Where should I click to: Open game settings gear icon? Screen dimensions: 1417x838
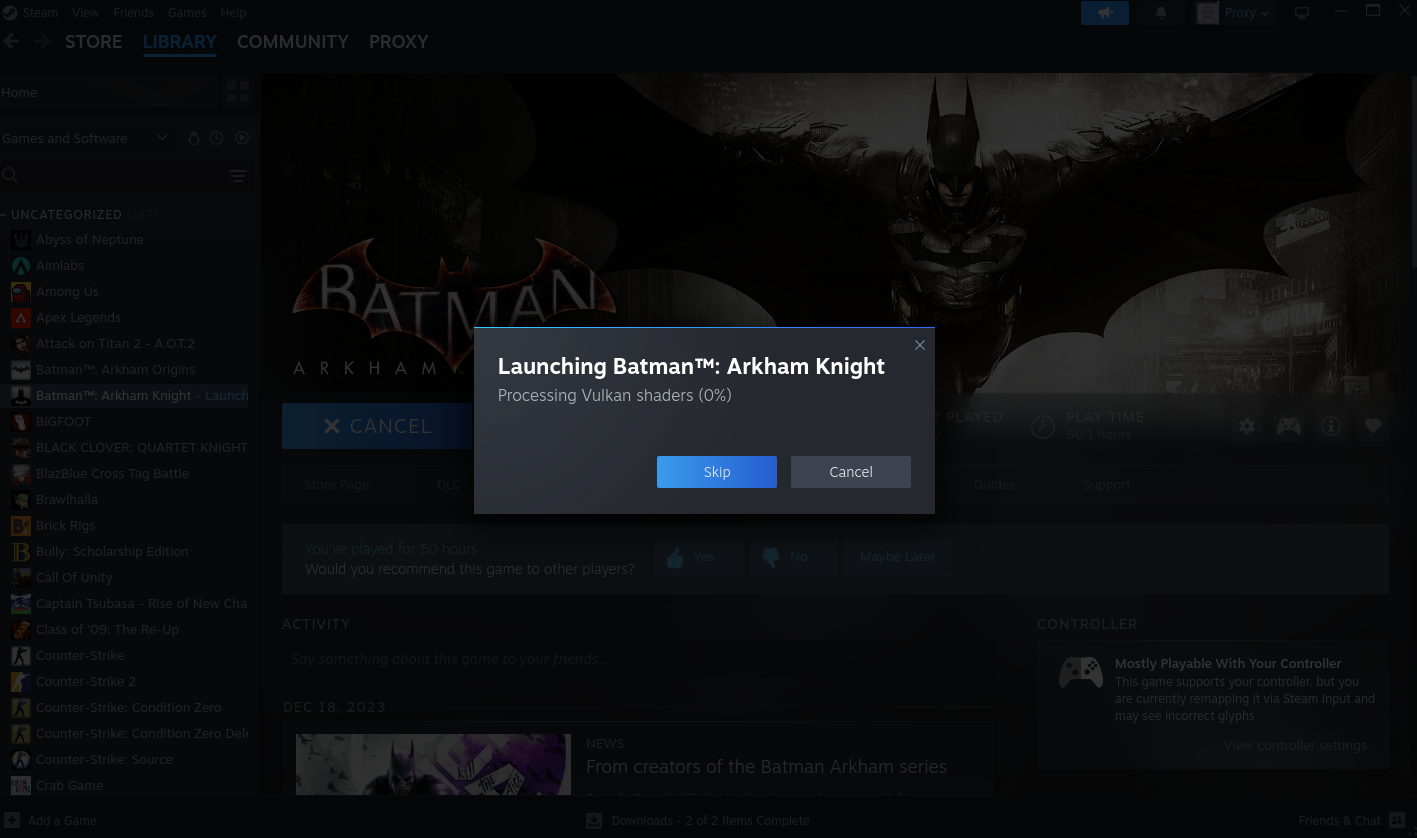[1247, 426]
